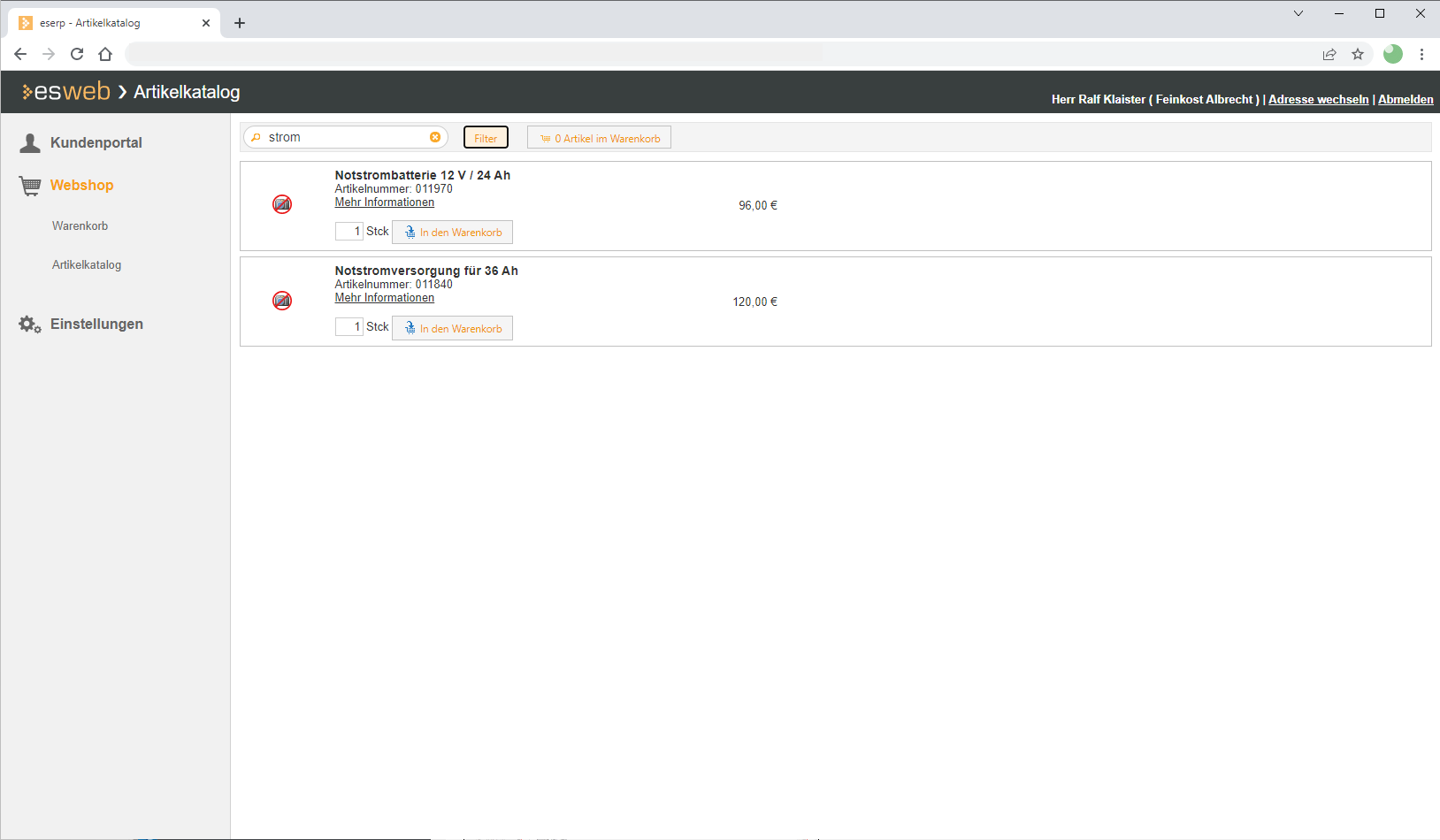Go forward with the browser forward arrow
The image size is (1440, 840).
pyautogui.click(x=49, y=54)
